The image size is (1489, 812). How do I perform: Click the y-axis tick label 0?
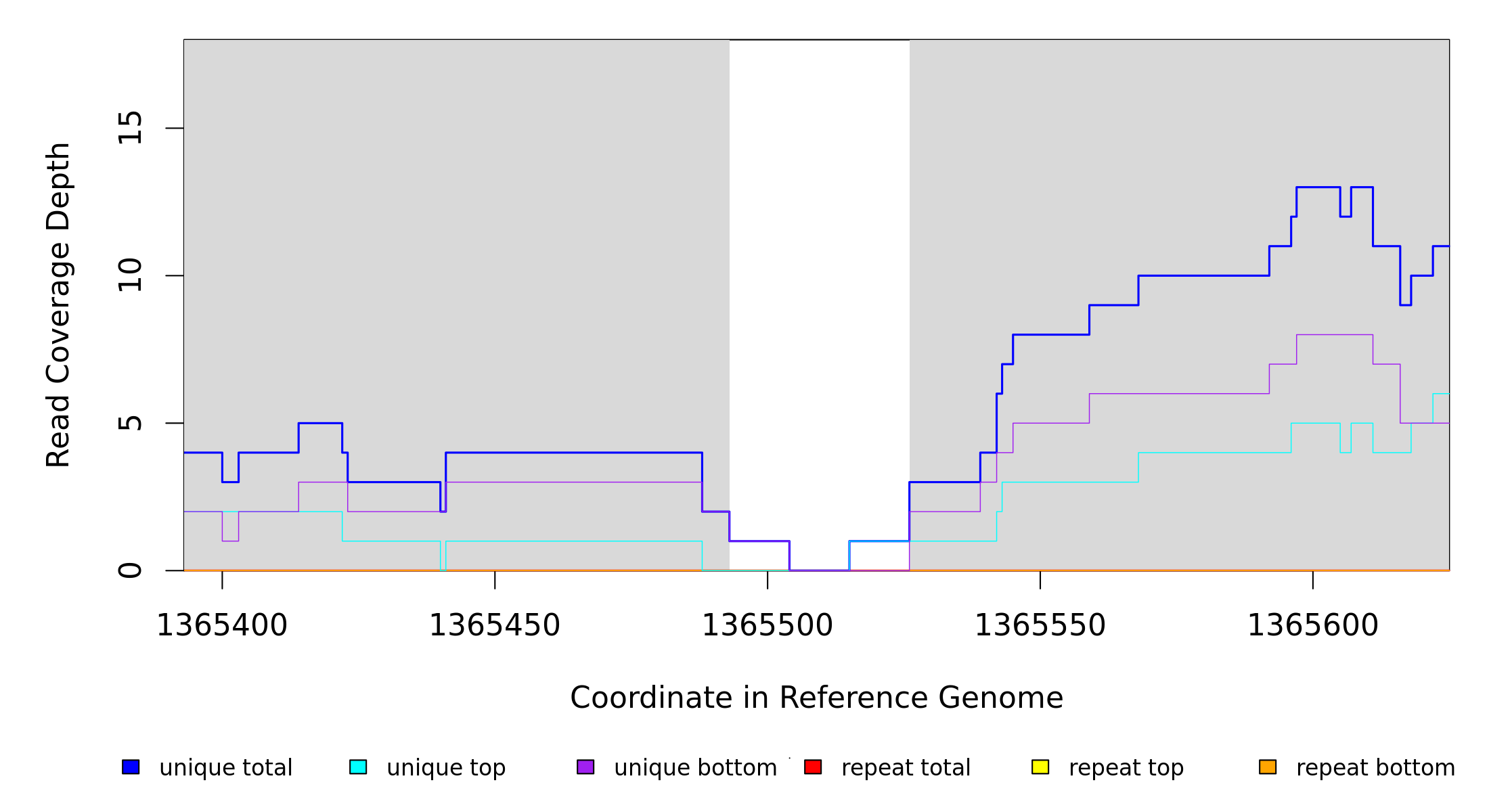pyautogui.click(x=130, y=570)
